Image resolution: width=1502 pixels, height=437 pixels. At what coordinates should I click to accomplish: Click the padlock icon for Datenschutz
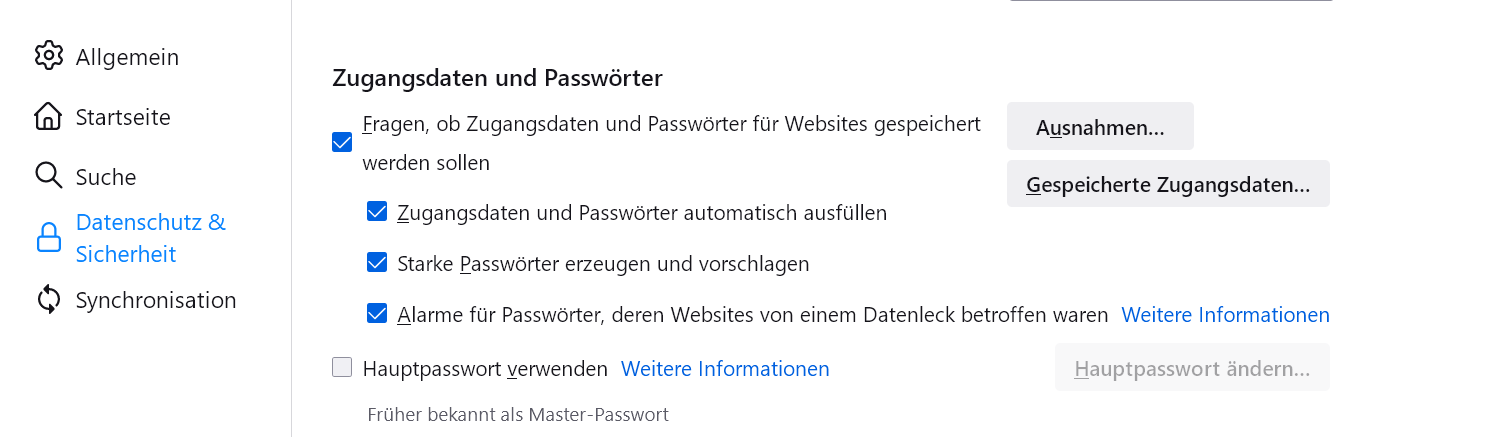(x=48, y=238)
